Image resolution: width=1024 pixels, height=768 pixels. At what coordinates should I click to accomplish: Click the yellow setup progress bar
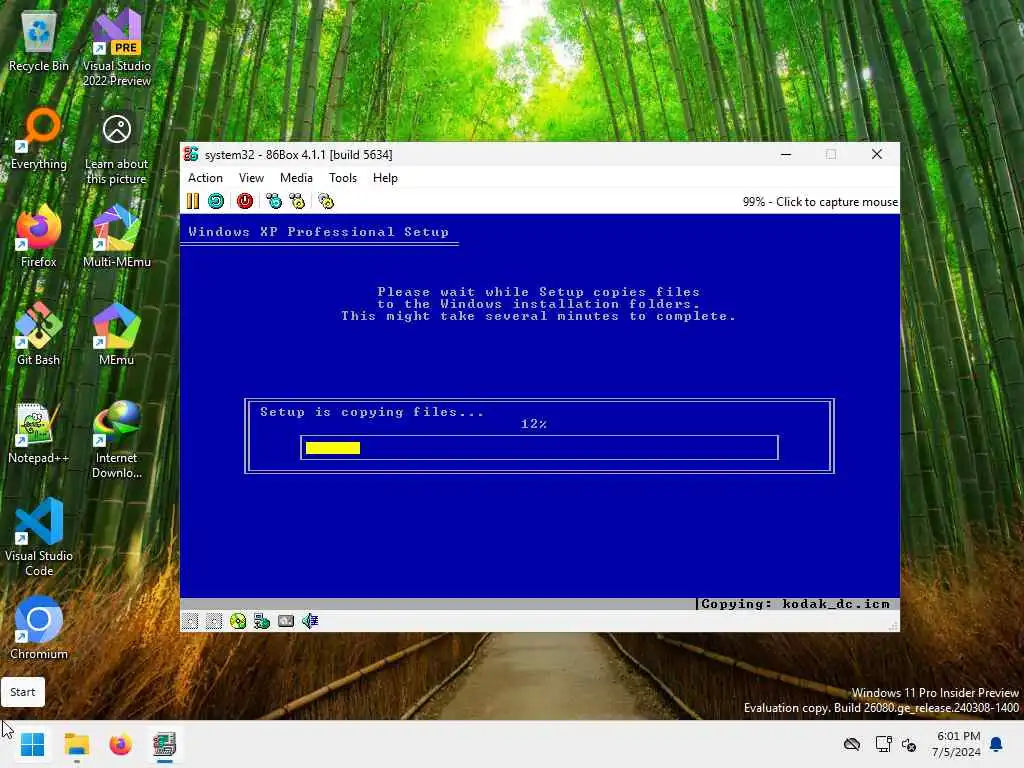pos(333,448)
